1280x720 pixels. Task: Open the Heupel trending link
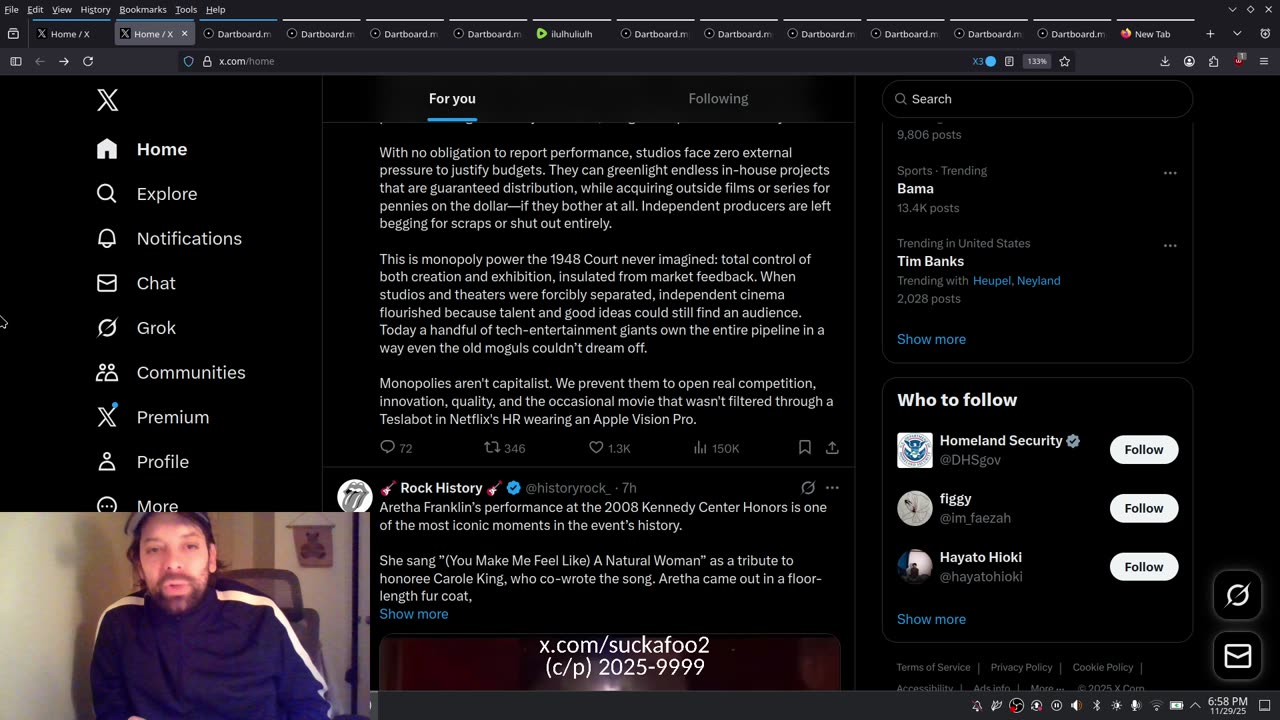991,281
